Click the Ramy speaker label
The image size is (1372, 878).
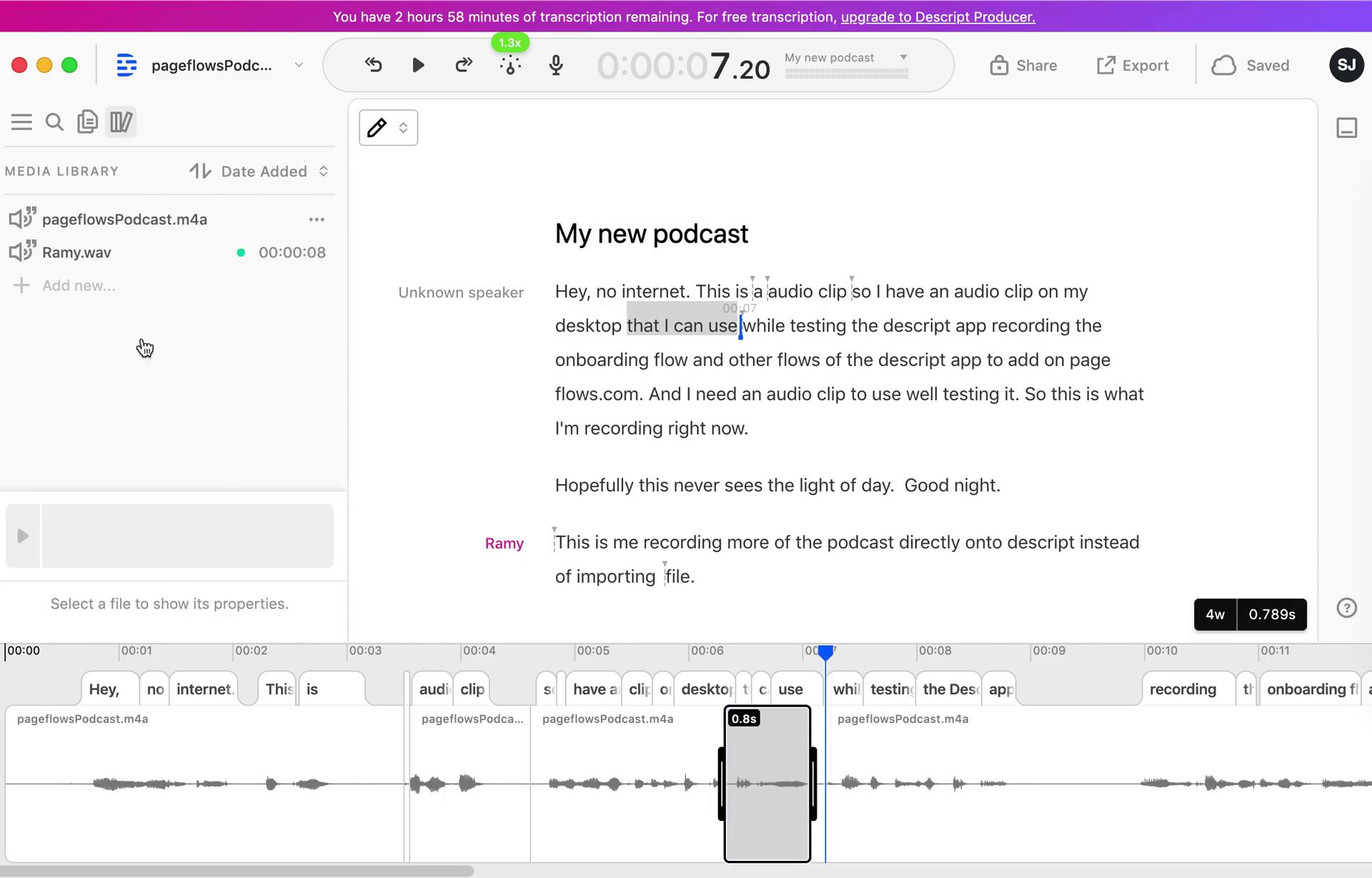pos(504,543)
